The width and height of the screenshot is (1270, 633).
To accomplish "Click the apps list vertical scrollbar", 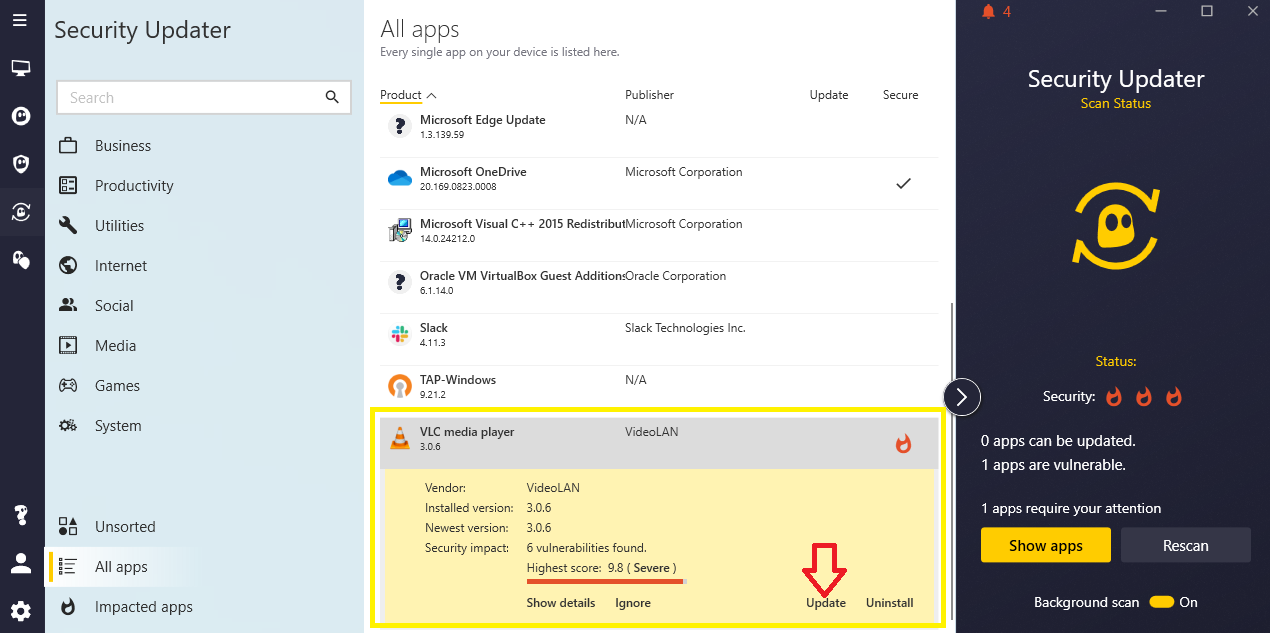I will [x=952, y=461].
